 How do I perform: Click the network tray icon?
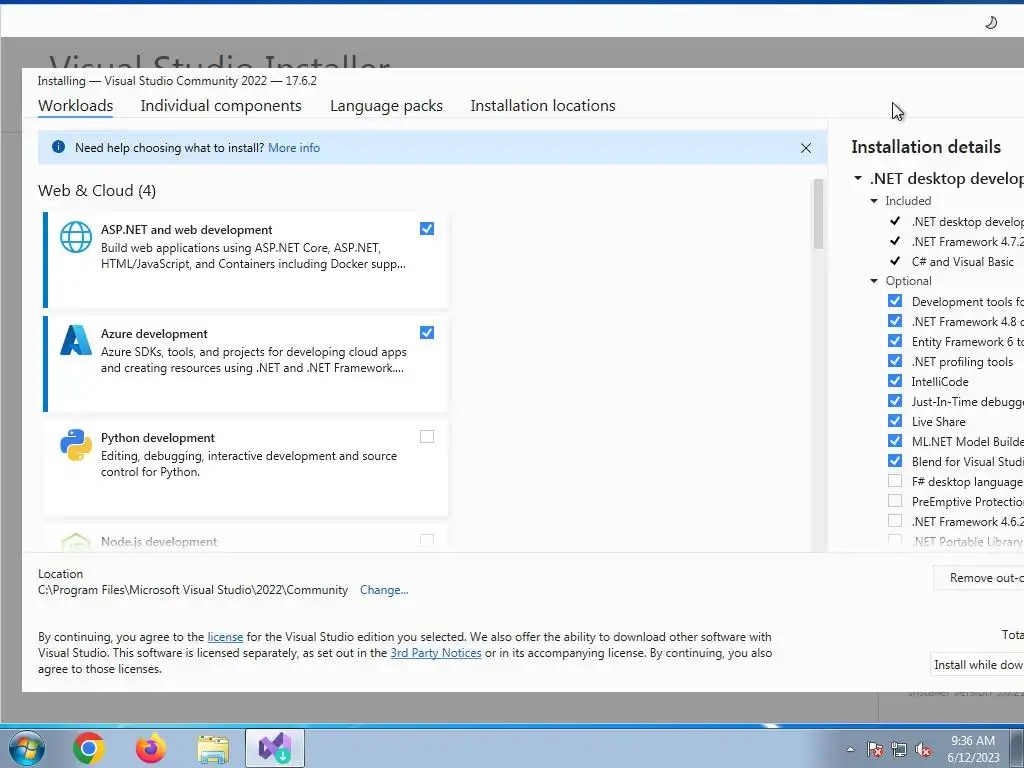pos(899,749)
